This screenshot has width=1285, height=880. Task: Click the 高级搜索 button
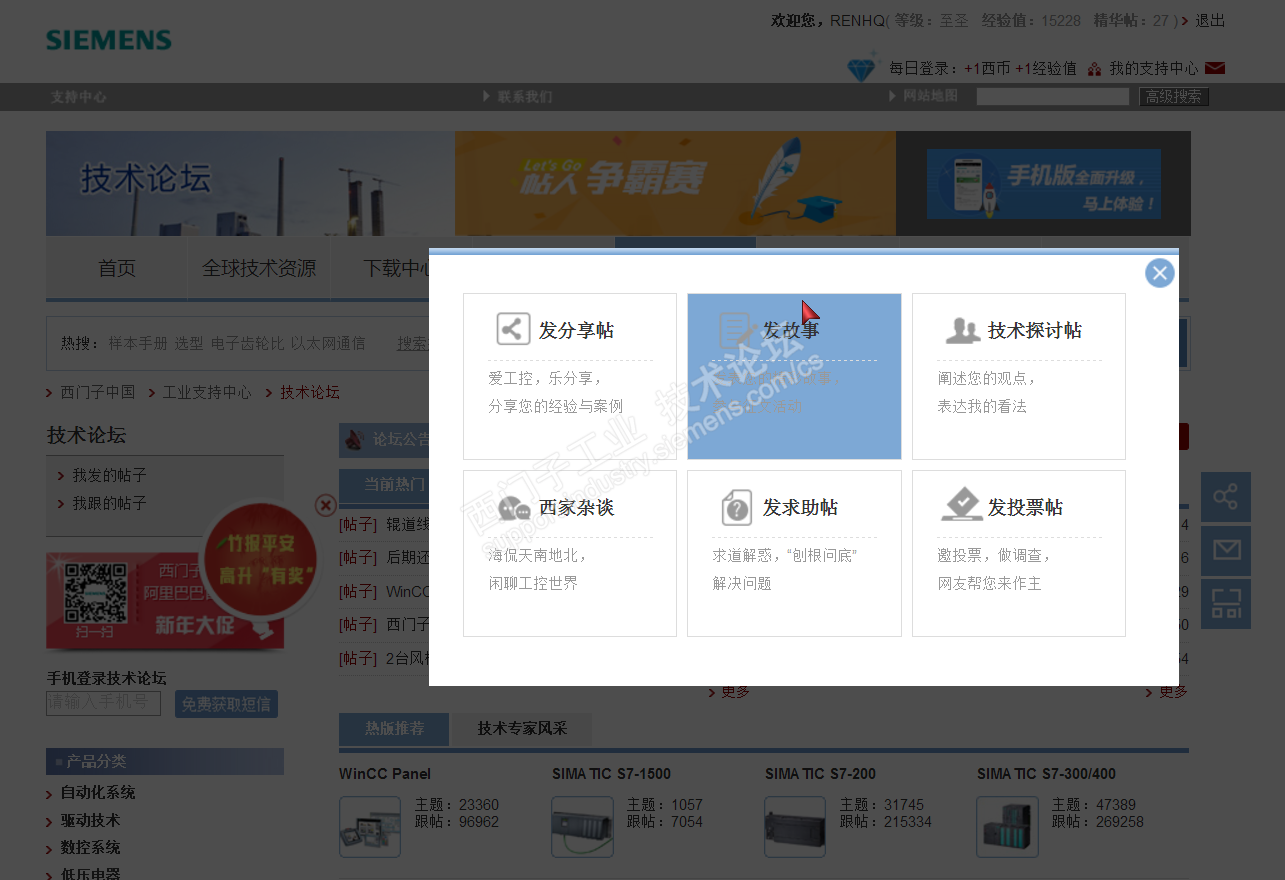click(x=1174, y=97)
